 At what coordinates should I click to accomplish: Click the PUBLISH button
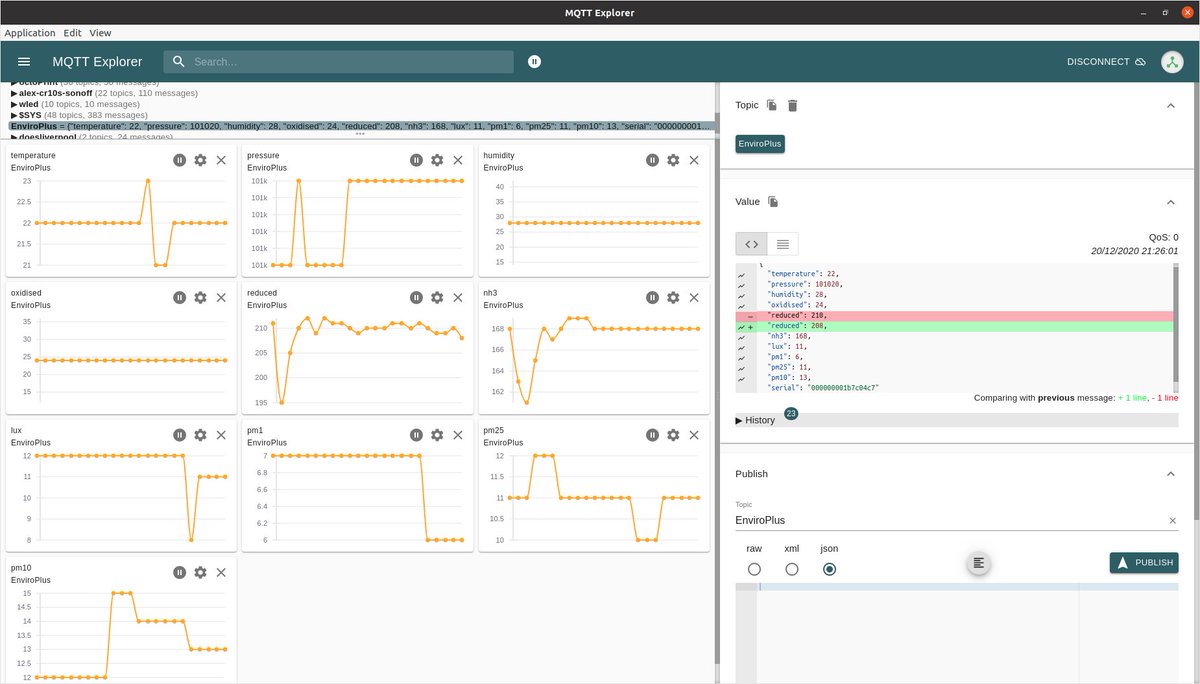coord(1144,563)
